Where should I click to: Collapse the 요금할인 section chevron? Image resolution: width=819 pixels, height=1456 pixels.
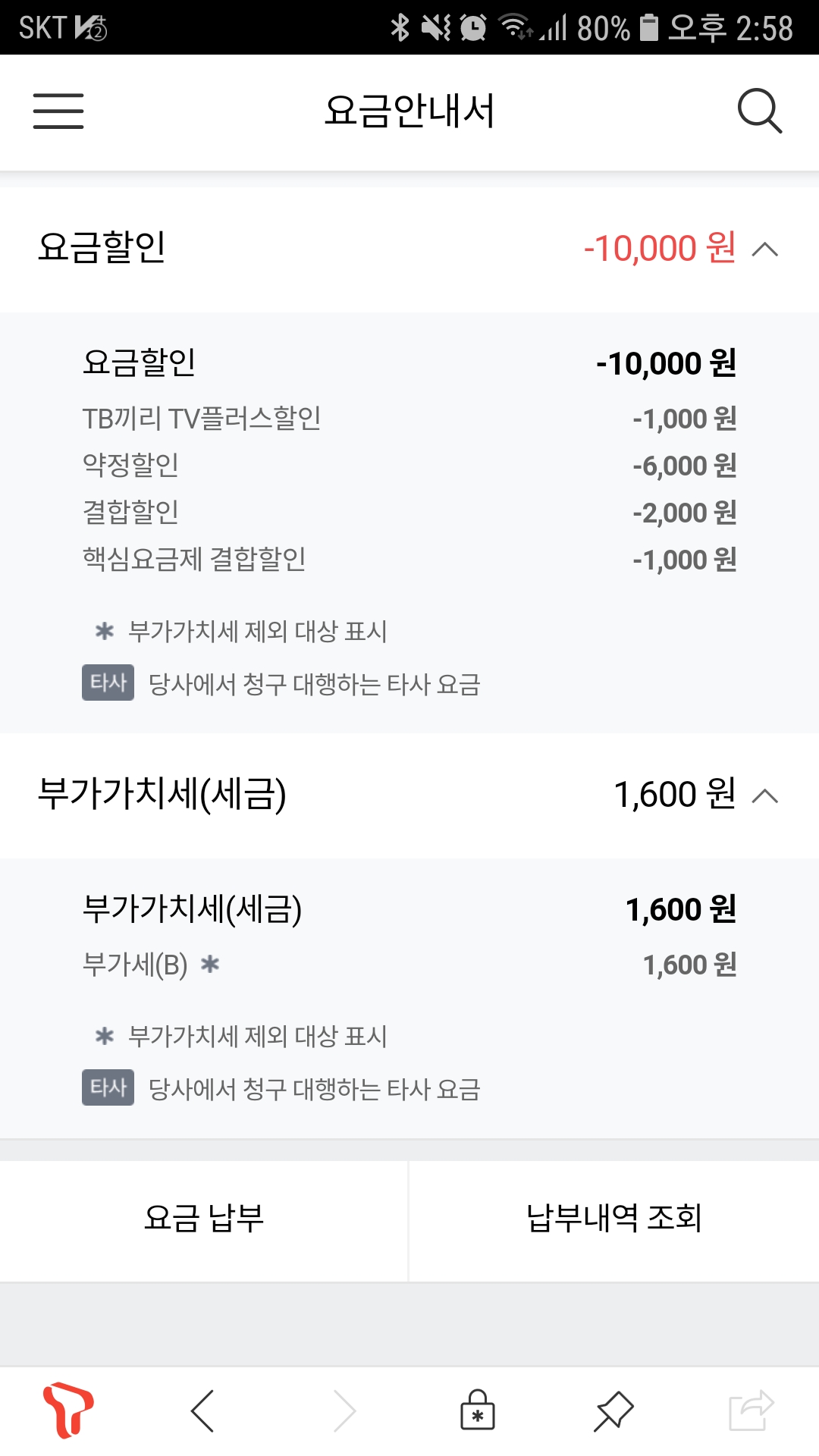tap(765, 249)
